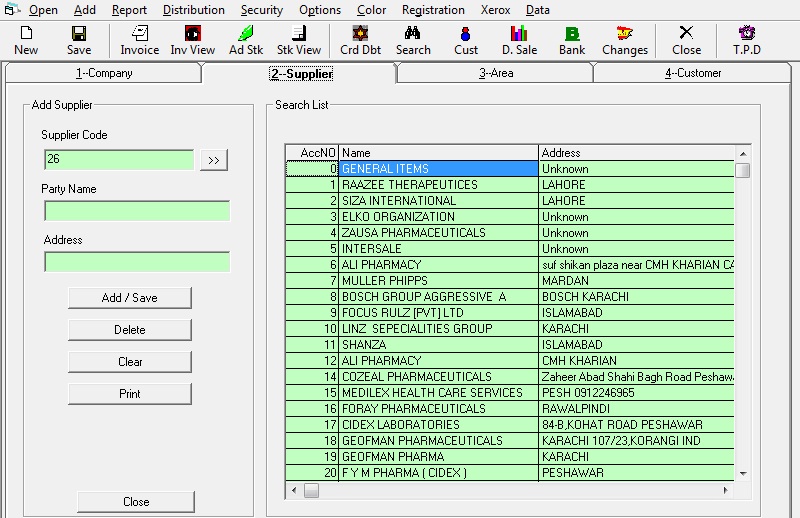Image resolution: width=800 pixels, height=518 pixels.
Task: Click the Address column header
Action: click(x=636, y=153)
